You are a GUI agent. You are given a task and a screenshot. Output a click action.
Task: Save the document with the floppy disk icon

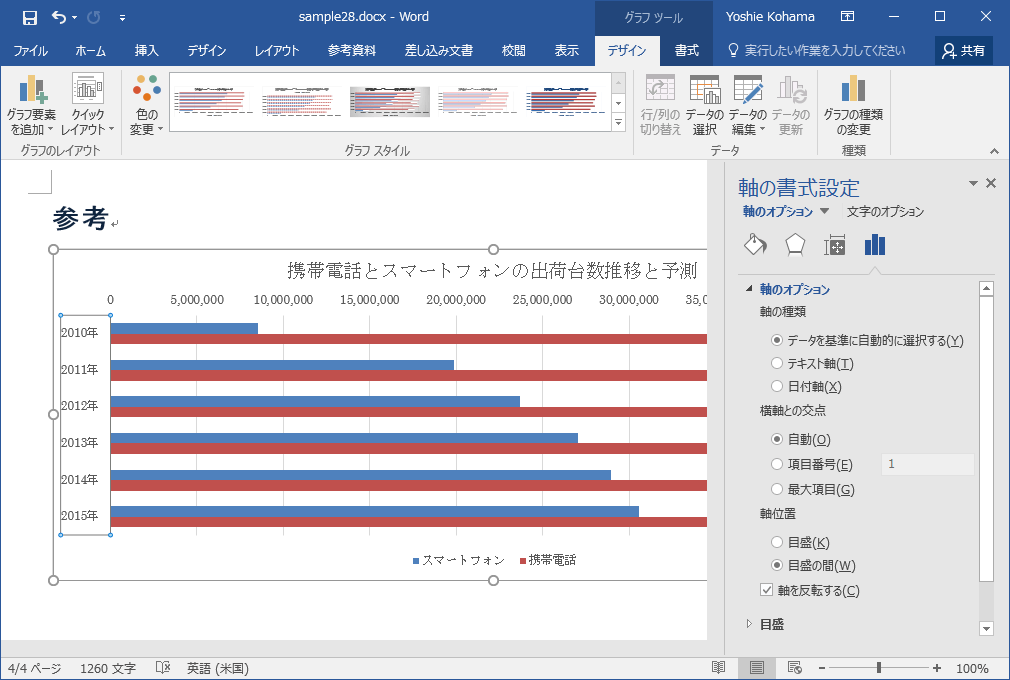pos(30,17)
